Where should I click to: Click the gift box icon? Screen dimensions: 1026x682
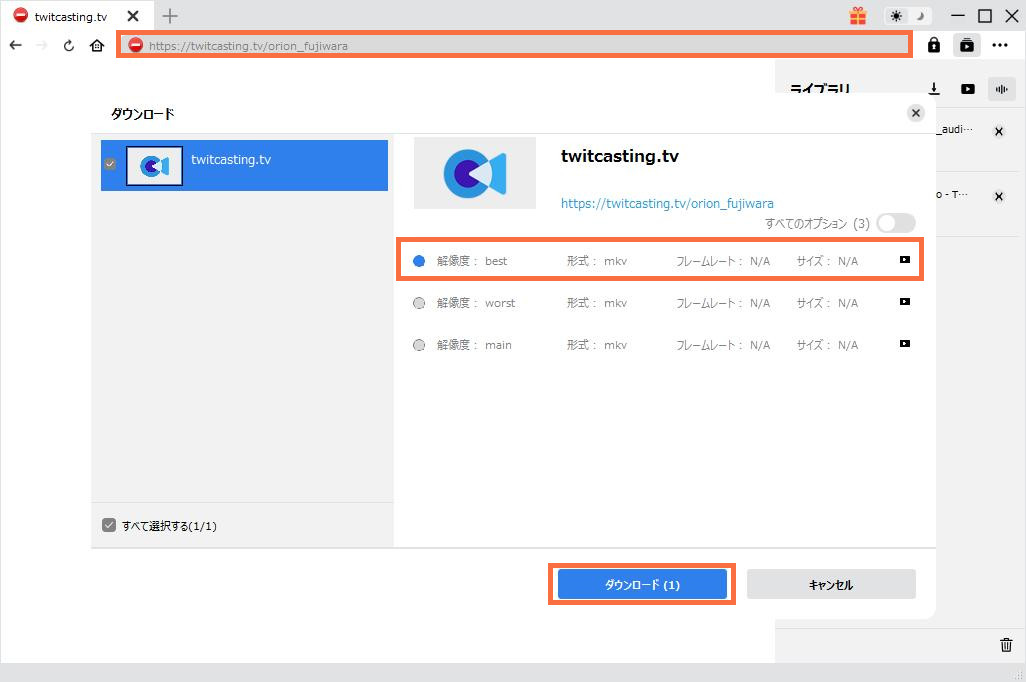point(858,16)
